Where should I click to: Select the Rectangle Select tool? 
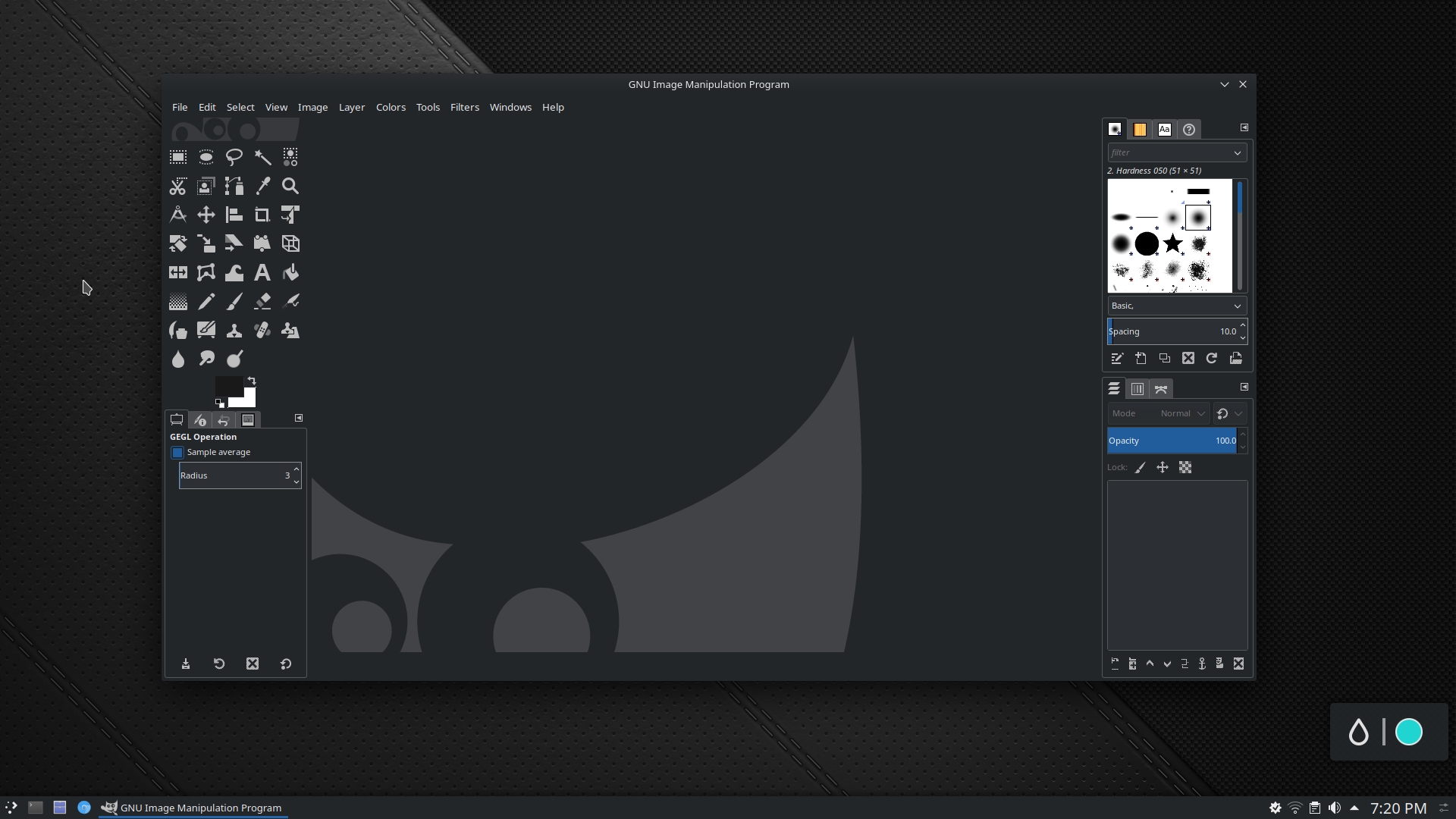click(x=178, y=157)
